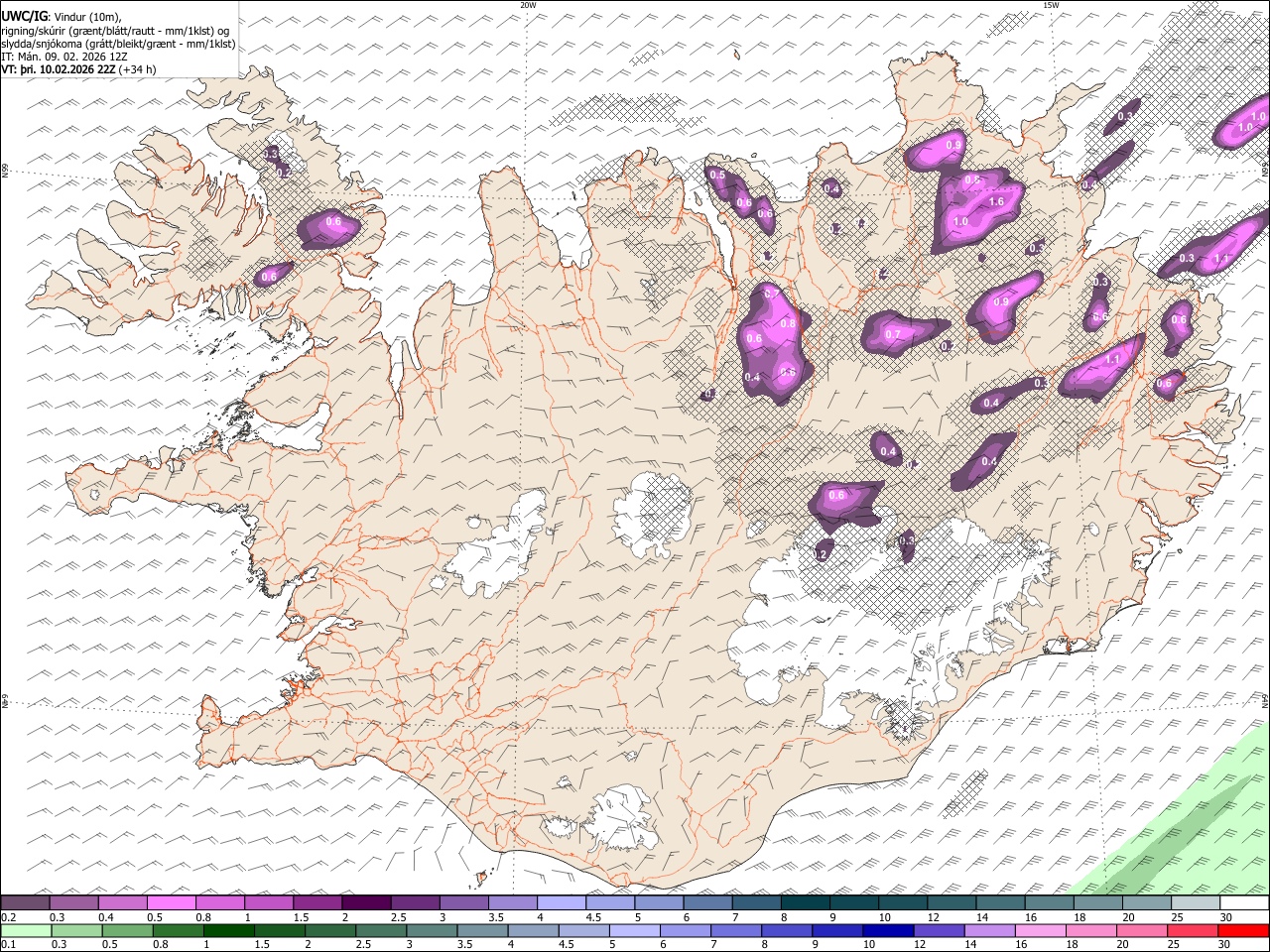Pick the red swatch at the legend's end
This screenshot has width=1270, height=952.
point(1243,931)
